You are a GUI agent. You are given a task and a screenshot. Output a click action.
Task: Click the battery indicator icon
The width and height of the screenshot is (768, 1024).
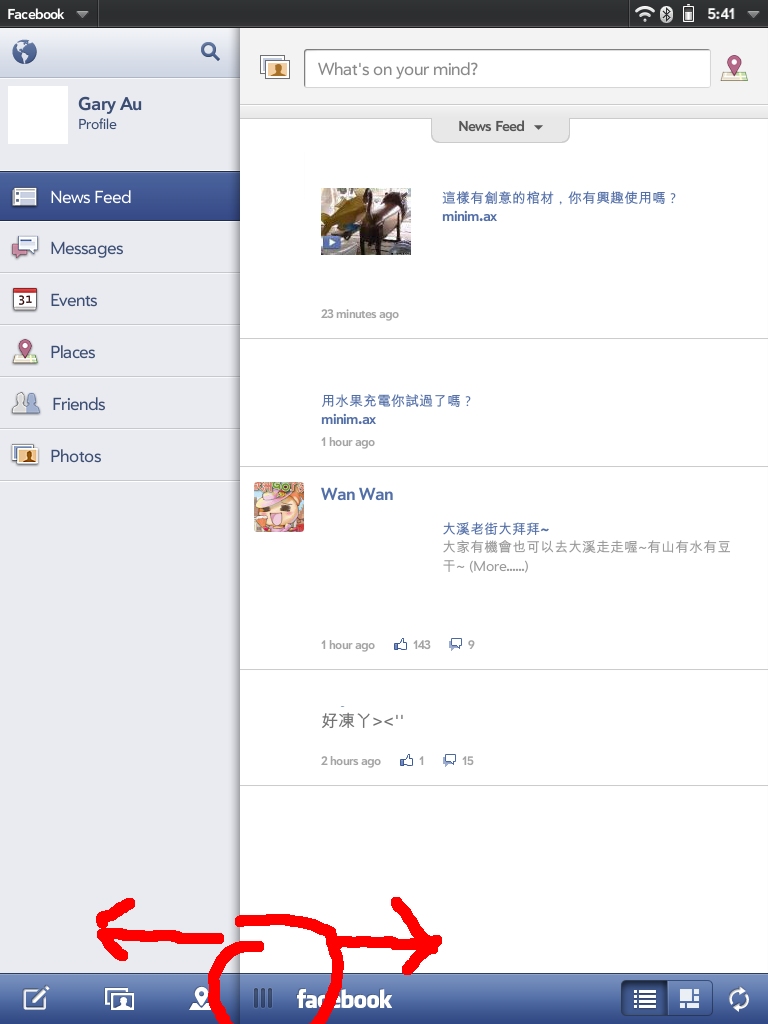coord(688,14)
